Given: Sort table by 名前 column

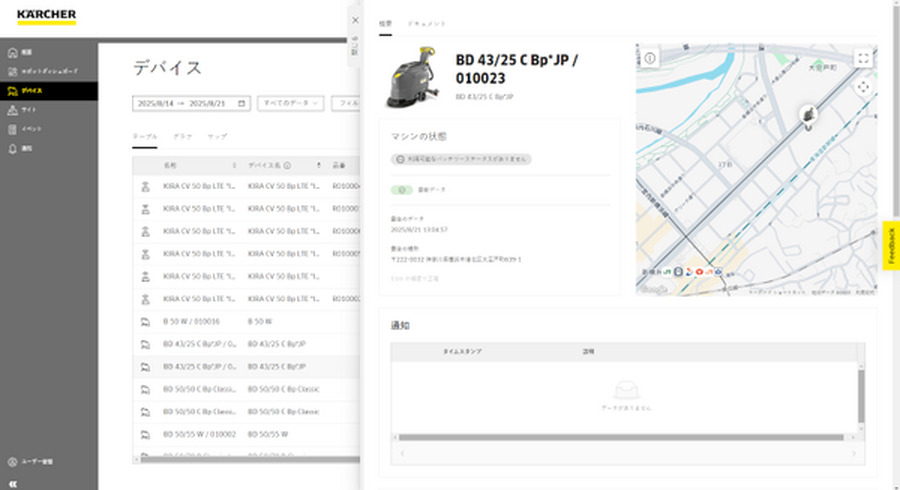Looking at the screenshot, I should click(x=235, y=165).
